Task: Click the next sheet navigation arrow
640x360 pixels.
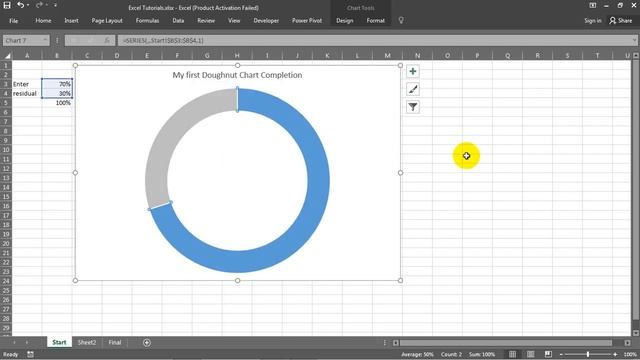Action: tap(27, 342)
